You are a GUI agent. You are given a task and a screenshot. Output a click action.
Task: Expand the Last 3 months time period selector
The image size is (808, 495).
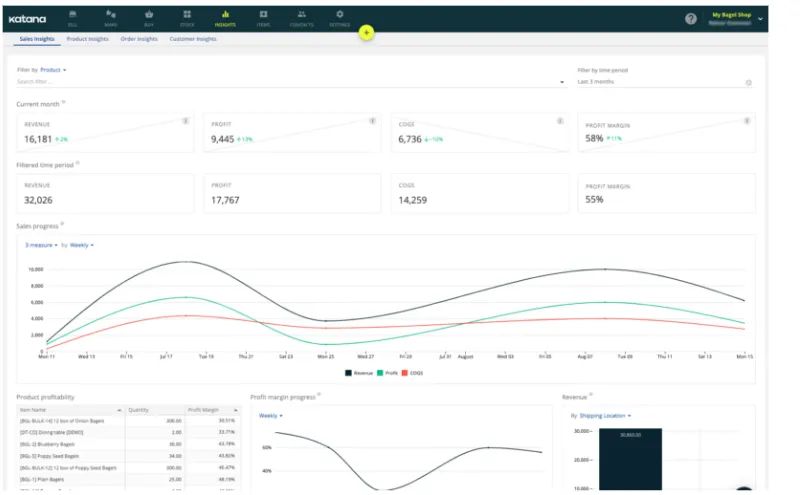click(664, 82)
